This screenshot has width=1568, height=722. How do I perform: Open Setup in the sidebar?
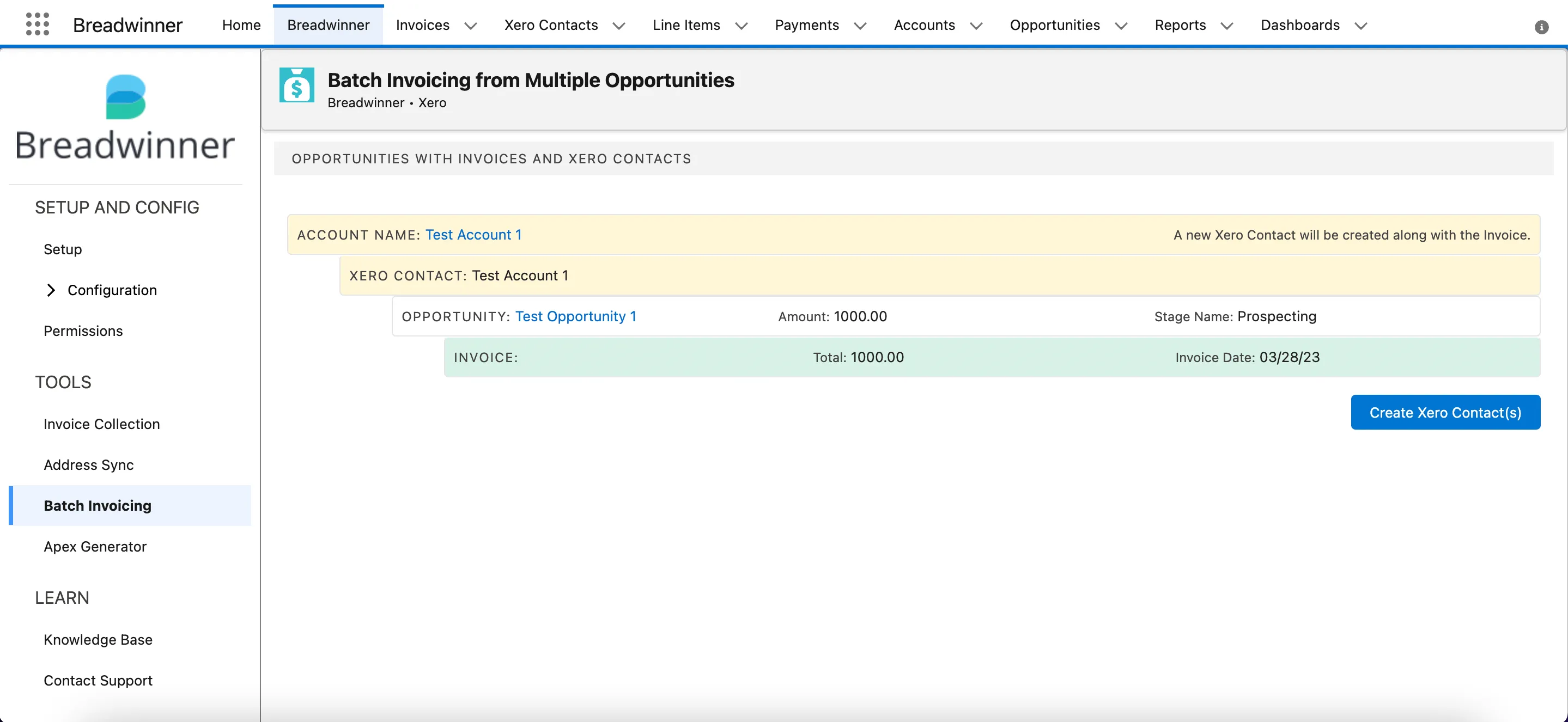tap(62, 249)
